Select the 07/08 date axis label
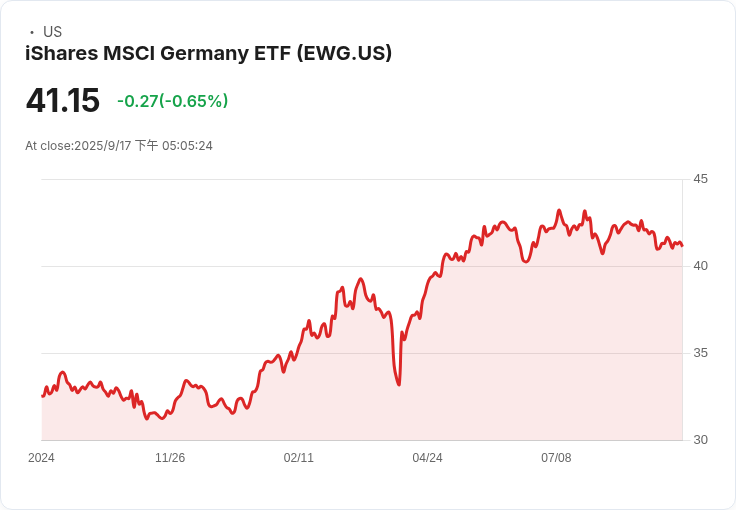This screenshot has width=736, height=510. 556,458
